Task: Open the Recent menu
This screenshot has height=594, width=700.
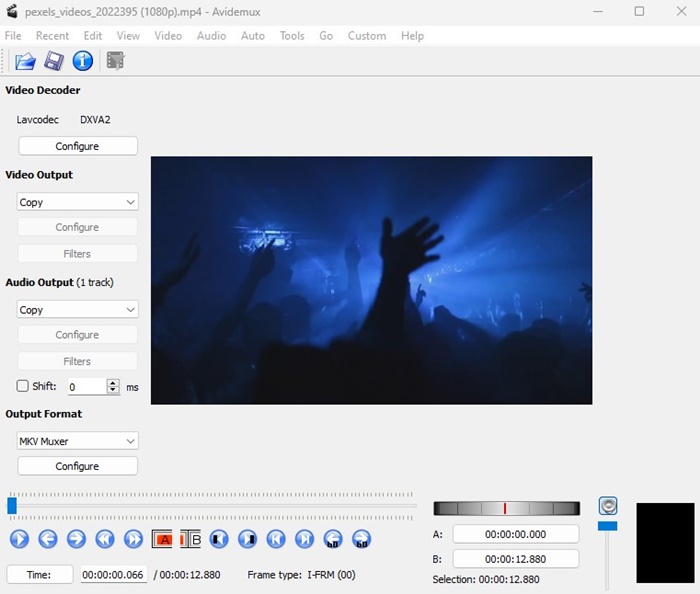Action: pyautogui.click(x=52, y=36)
